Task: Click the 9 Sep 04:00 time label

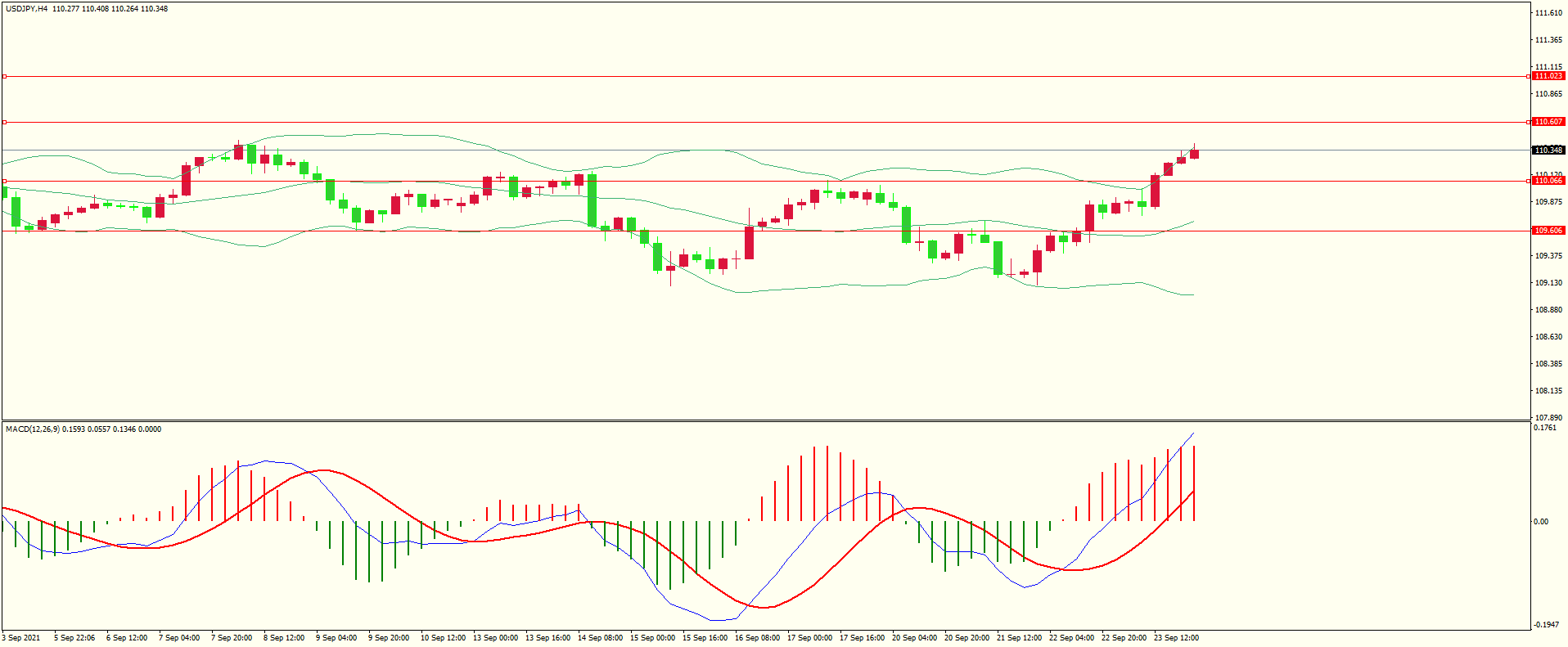Action: [x=336, y=638]
